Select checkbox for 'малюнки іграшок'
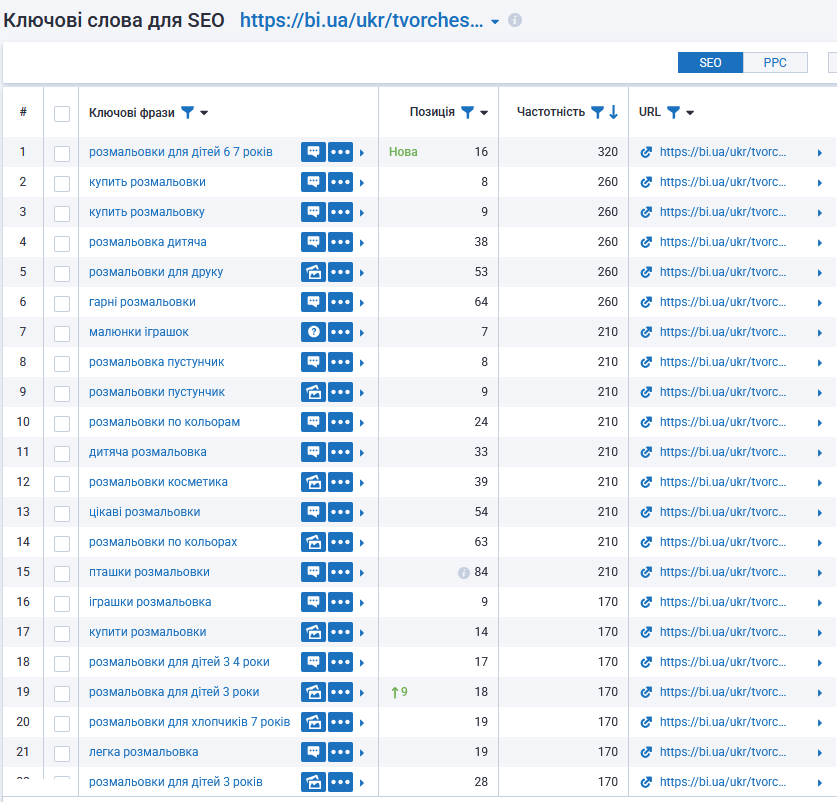This screenshot has width=837, height=802. click(x=62, y=334)
